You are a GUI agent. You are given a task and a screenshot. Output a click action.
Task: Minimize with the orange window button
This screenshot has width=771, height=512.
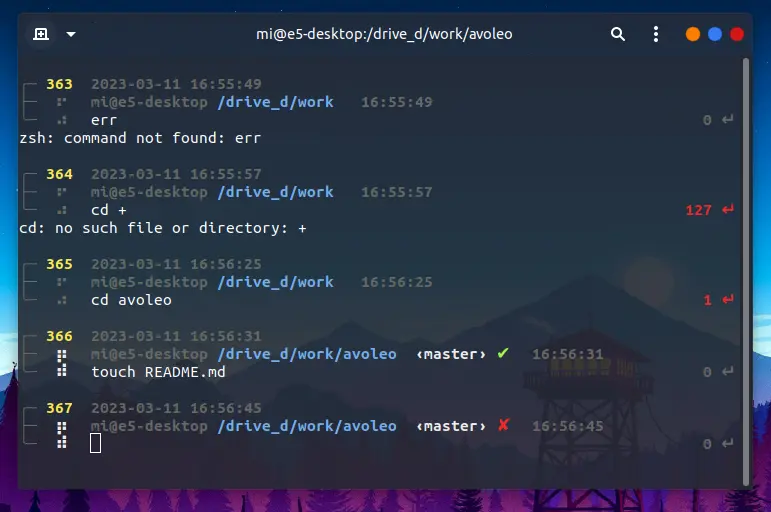click(x=693, y=34)
